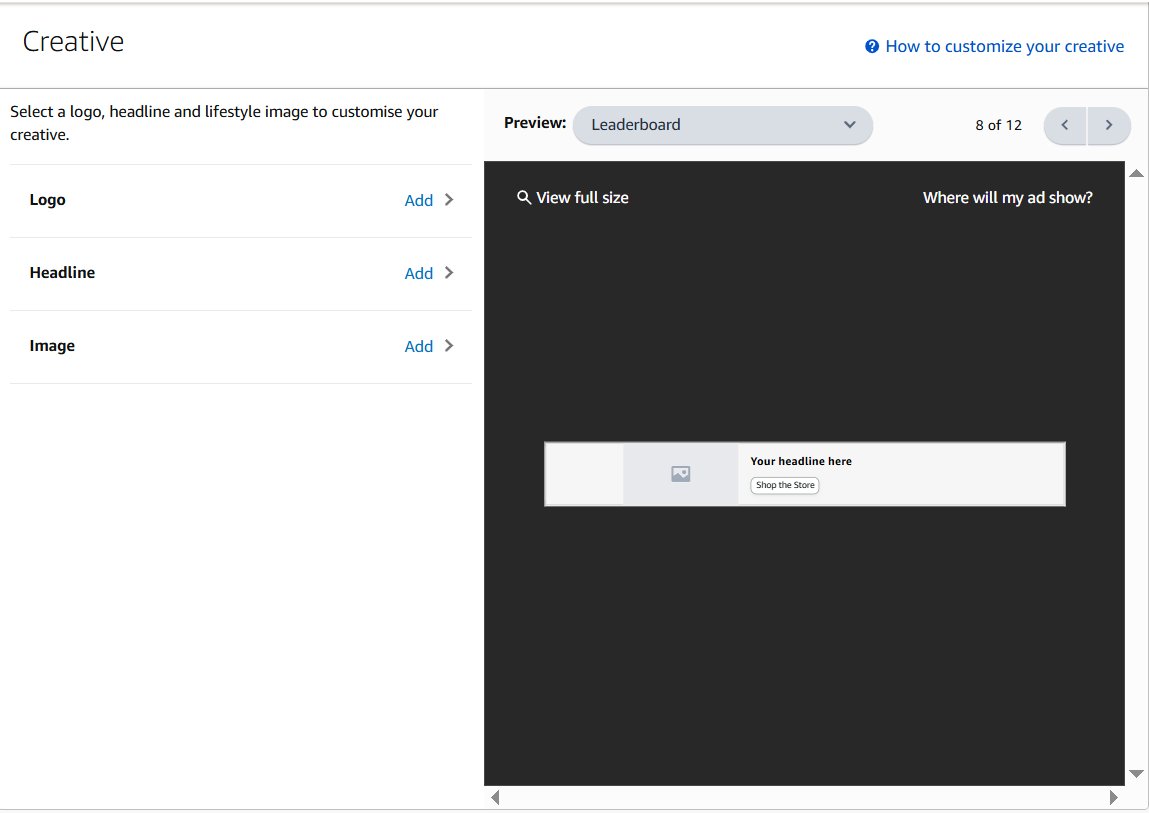The height and width of the screenshot is (813, 1149).
Task: Open the Leaderboard preview dropdown
Action: 722,125
